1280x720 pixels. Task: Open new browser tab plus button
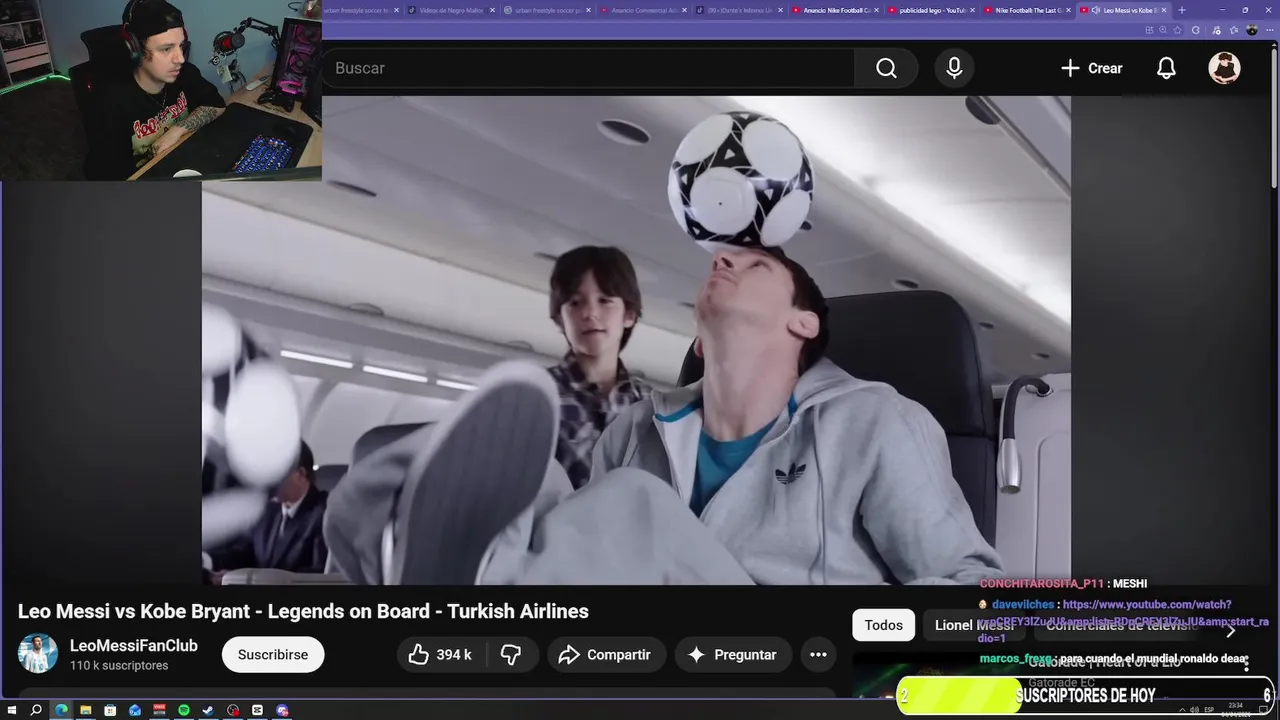pyautogui.click(x=1182, y=10)
